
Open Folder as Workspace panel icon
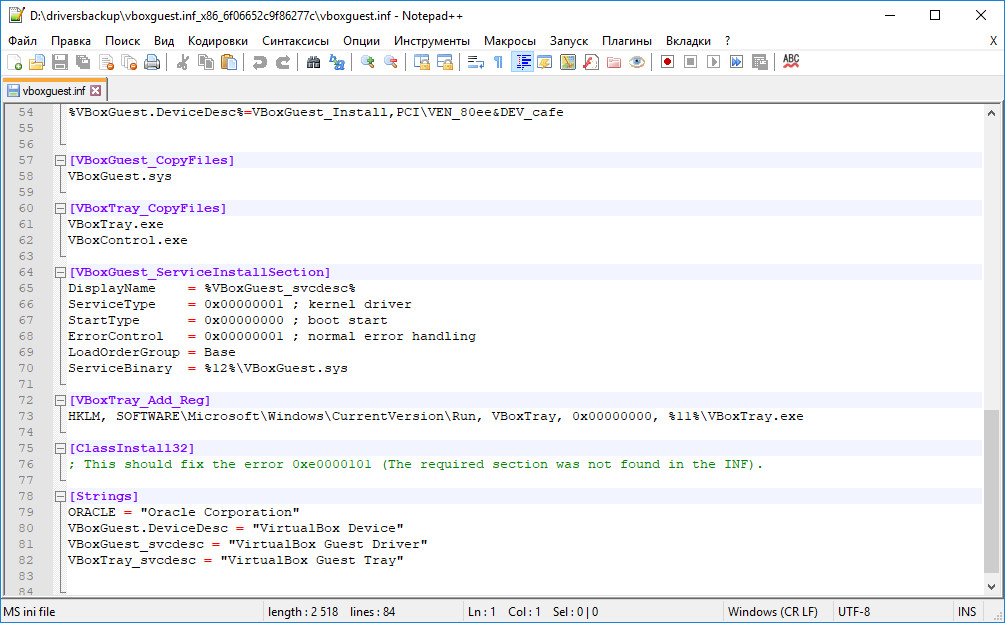pos(614,62)
